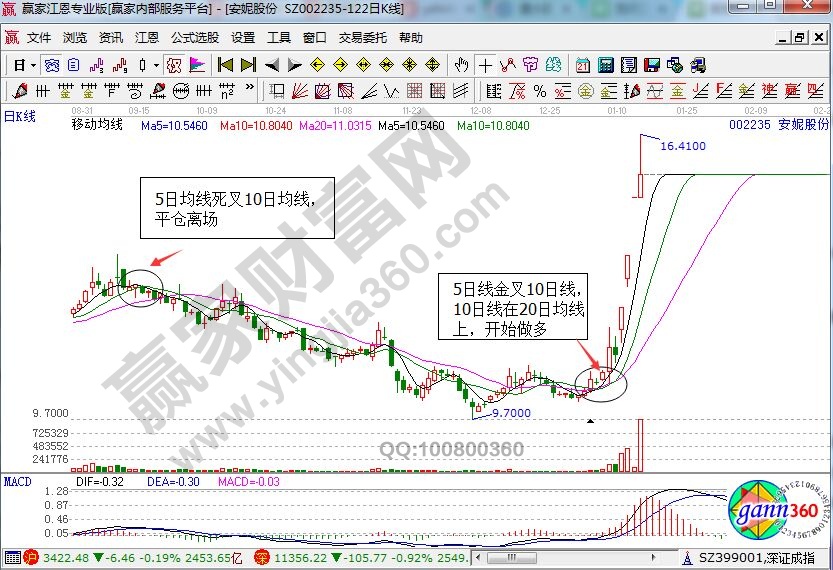Select the hand pan tool
Image resolution: width=833 pixels, height=570 pixels.
click(461, 65)
